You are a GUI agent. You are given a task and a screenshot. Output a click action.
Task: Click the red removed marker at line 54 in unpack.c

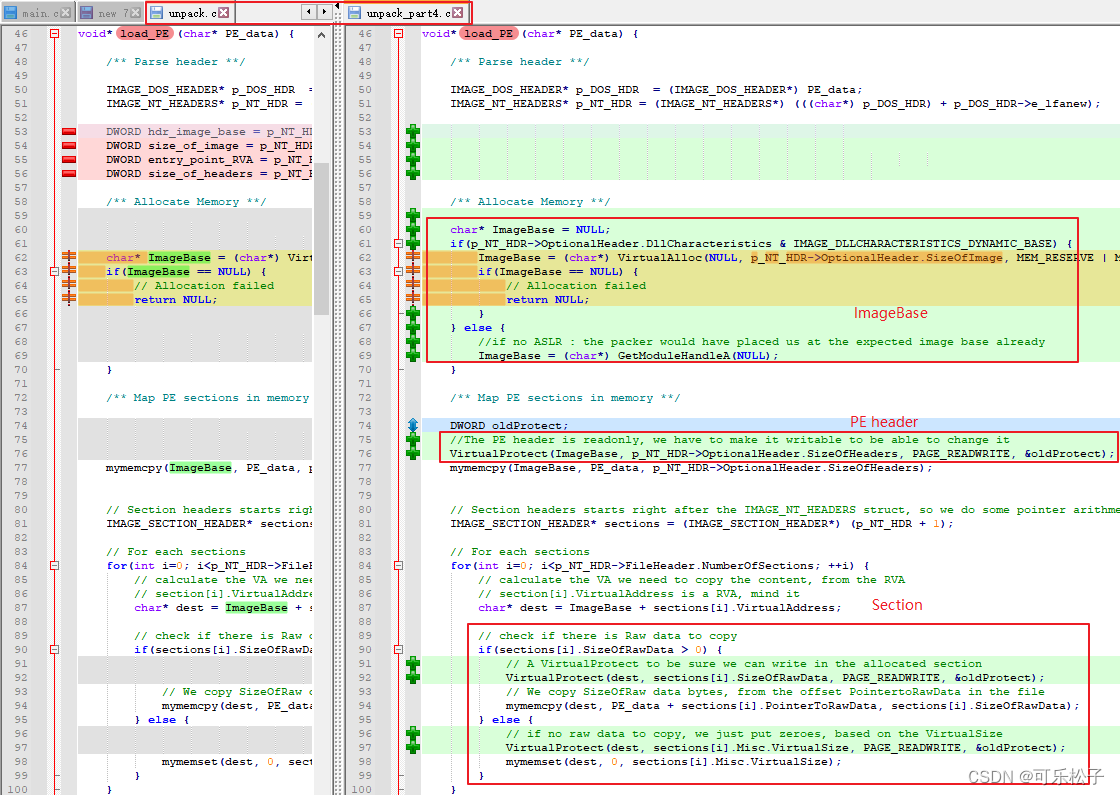[69, 146]
